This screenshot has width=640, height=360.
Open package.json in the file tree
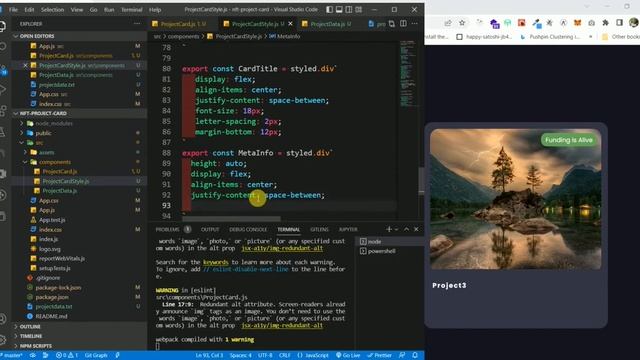pyautogui.click(x=52, y=297)
